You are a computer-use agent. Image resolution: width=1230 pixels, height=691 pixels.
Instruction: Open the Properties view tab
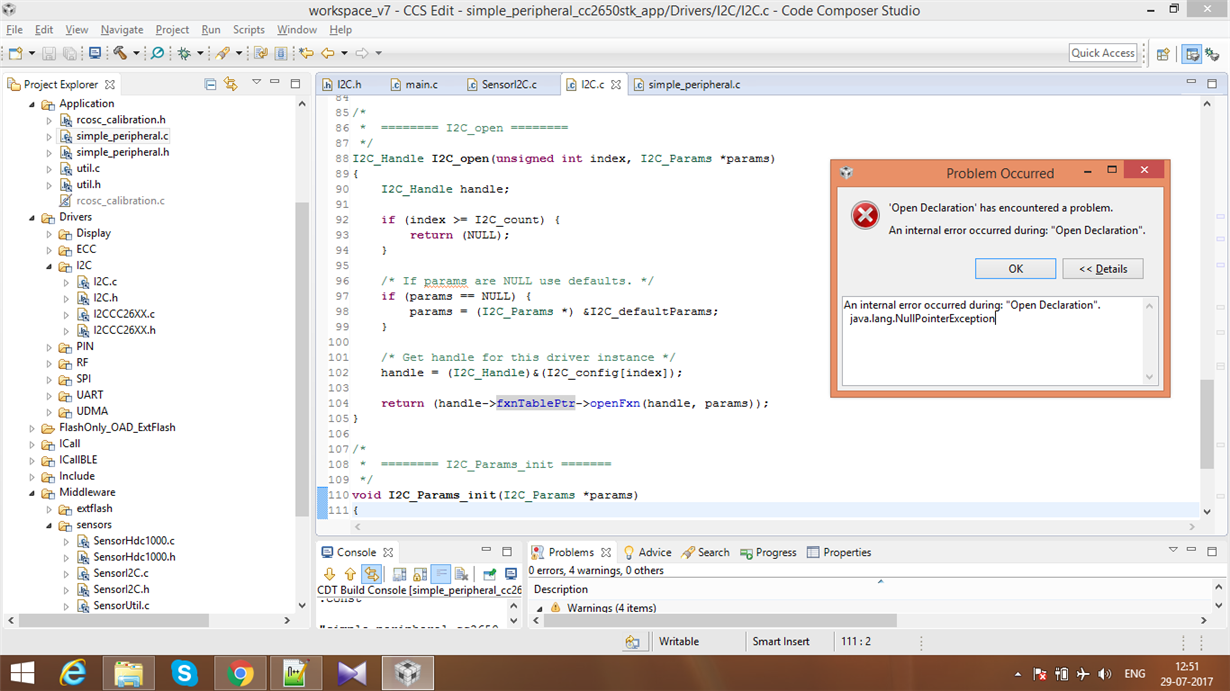pyautogui.click(x=838, y=552)
